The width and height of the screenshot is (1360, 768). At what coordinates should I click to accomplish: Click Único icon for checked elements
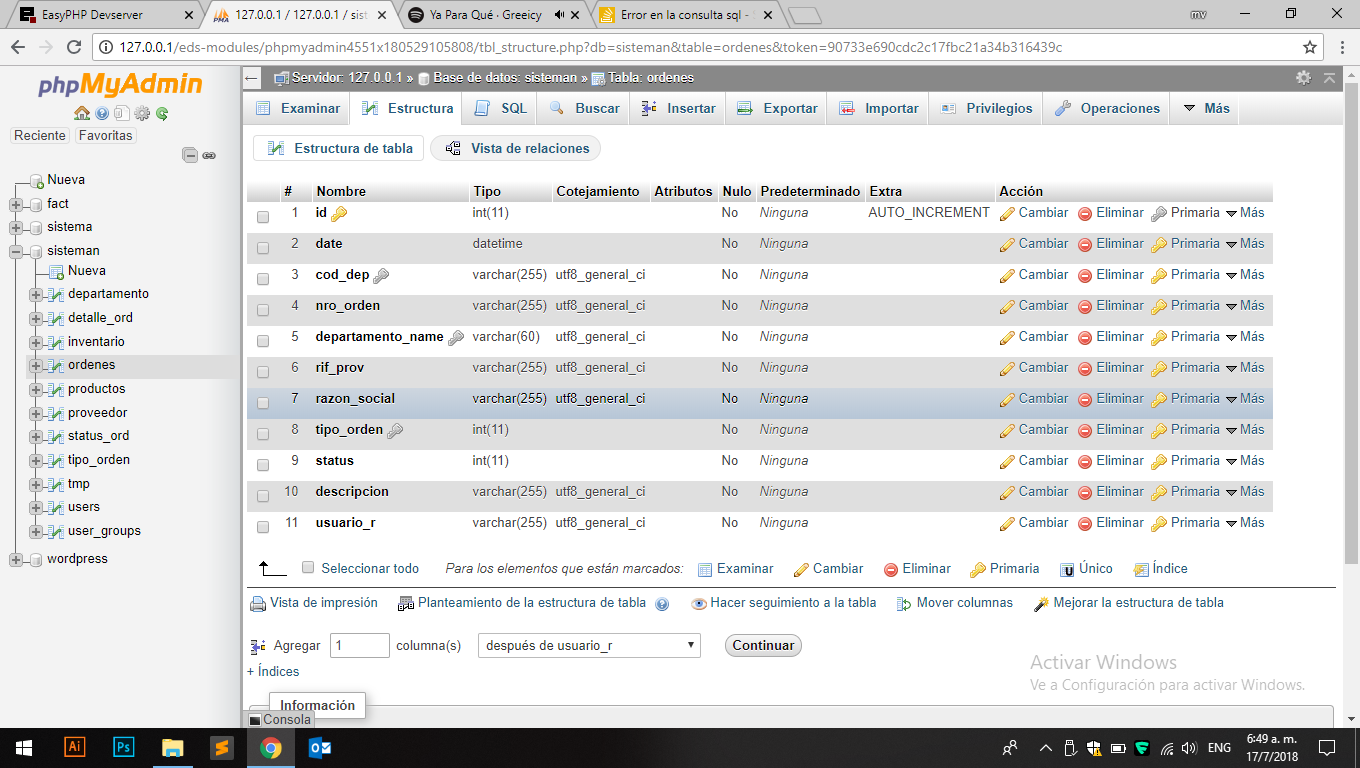[x=1067, y=570]
